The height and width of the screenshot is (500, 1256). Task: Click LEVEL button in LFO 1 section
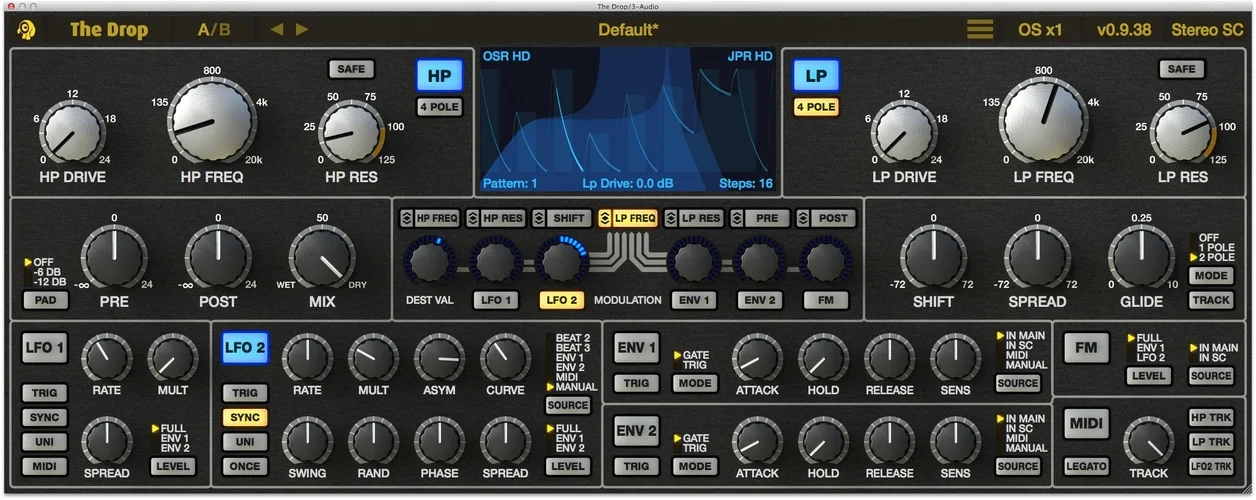[x=174, y=466]
